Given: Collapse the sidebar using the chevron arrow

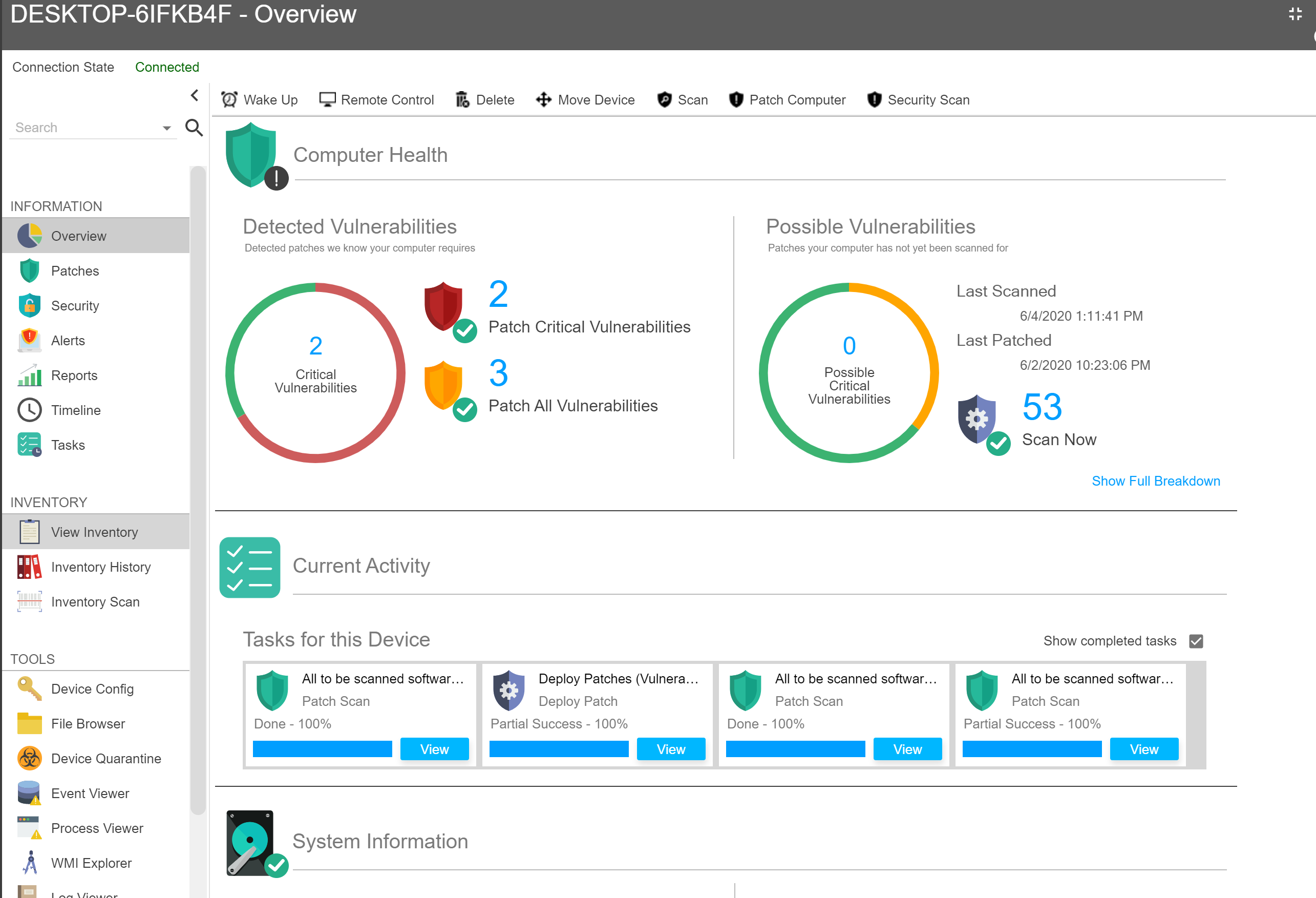Looking at the screenshot, I should [x=195, y=95].
